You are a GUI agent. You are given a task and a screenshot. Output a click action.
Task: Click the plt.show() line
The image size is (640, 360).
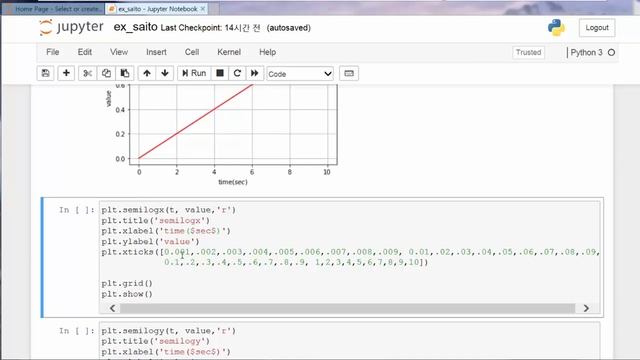pos(127,294)
